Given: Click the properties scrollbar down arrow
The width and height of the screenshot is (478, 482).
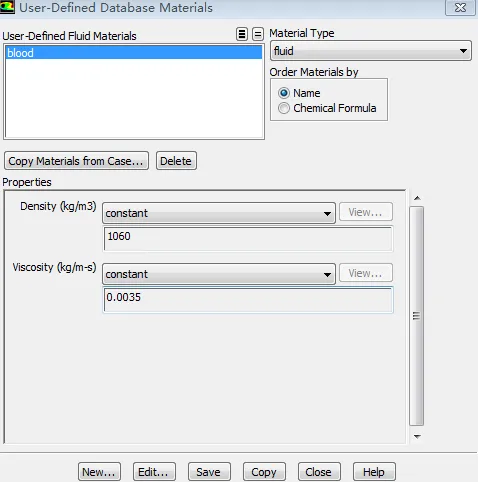Looking at the screenshot, I should pos(417,436).
